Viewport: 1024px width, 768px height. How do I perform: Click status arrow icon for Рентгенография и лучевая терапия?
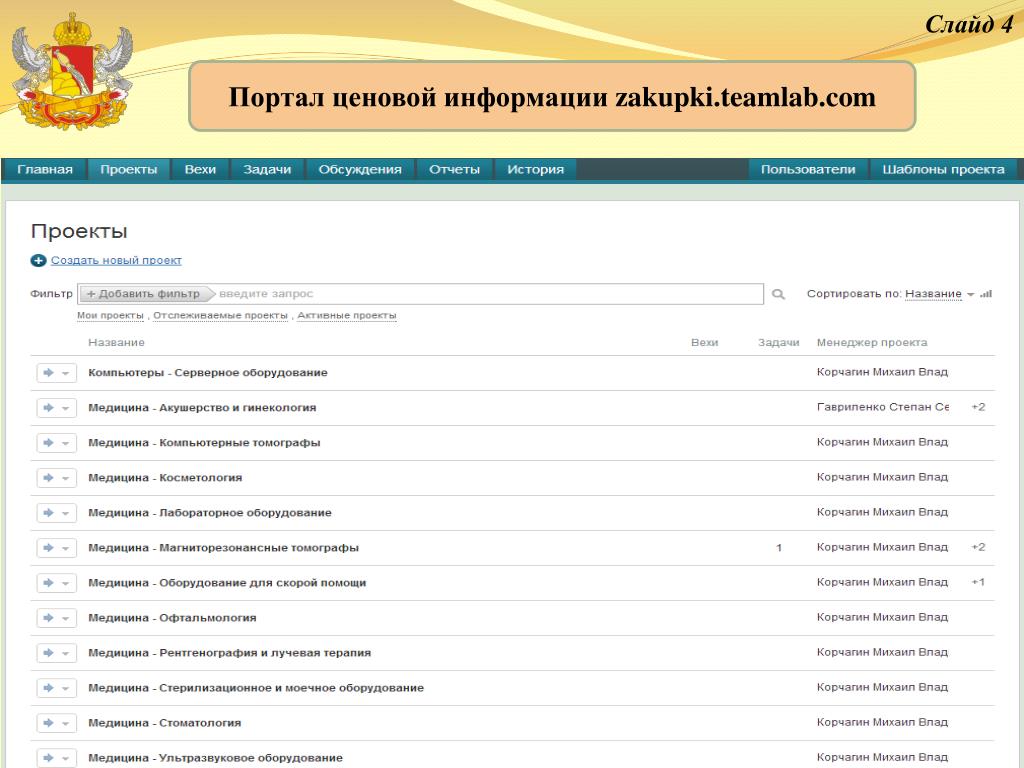[48, 653]
